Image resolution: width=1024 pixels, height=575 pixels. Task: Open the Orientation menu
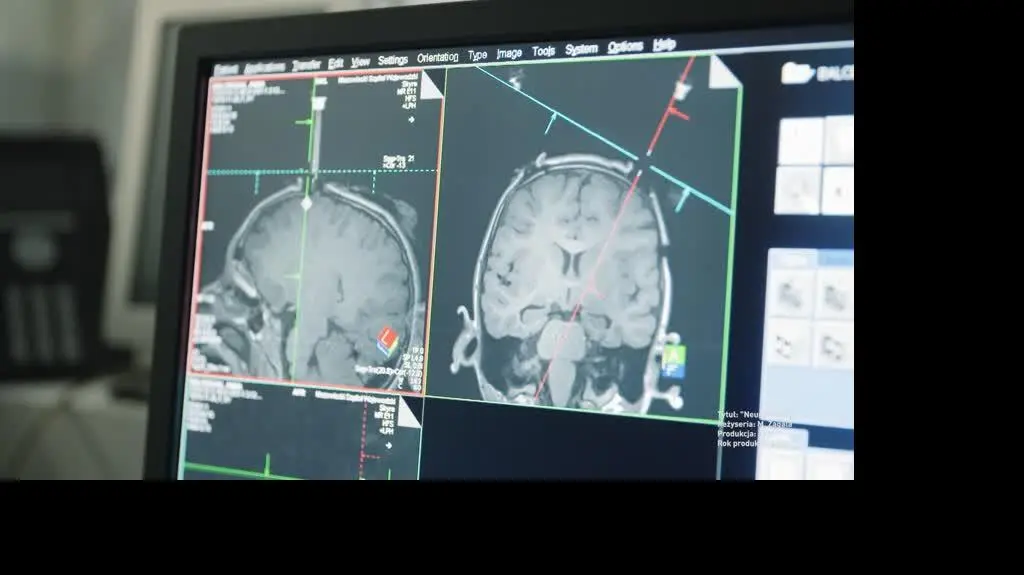[438, 58]
